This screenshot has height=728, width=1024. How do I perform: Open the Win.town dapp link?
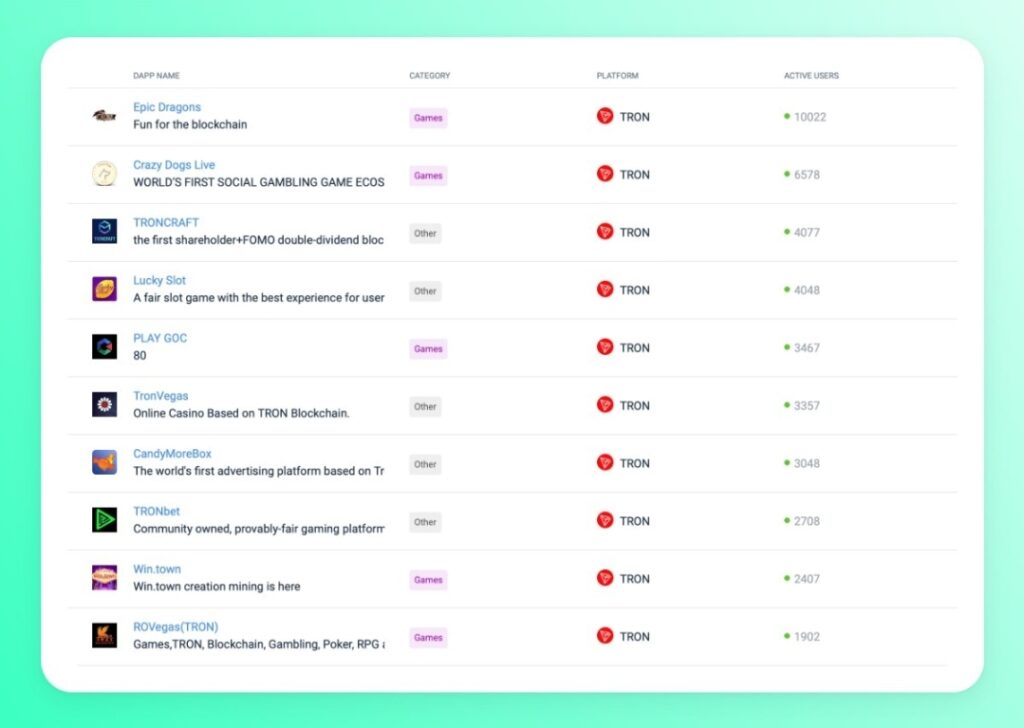(x=157, y=569)
